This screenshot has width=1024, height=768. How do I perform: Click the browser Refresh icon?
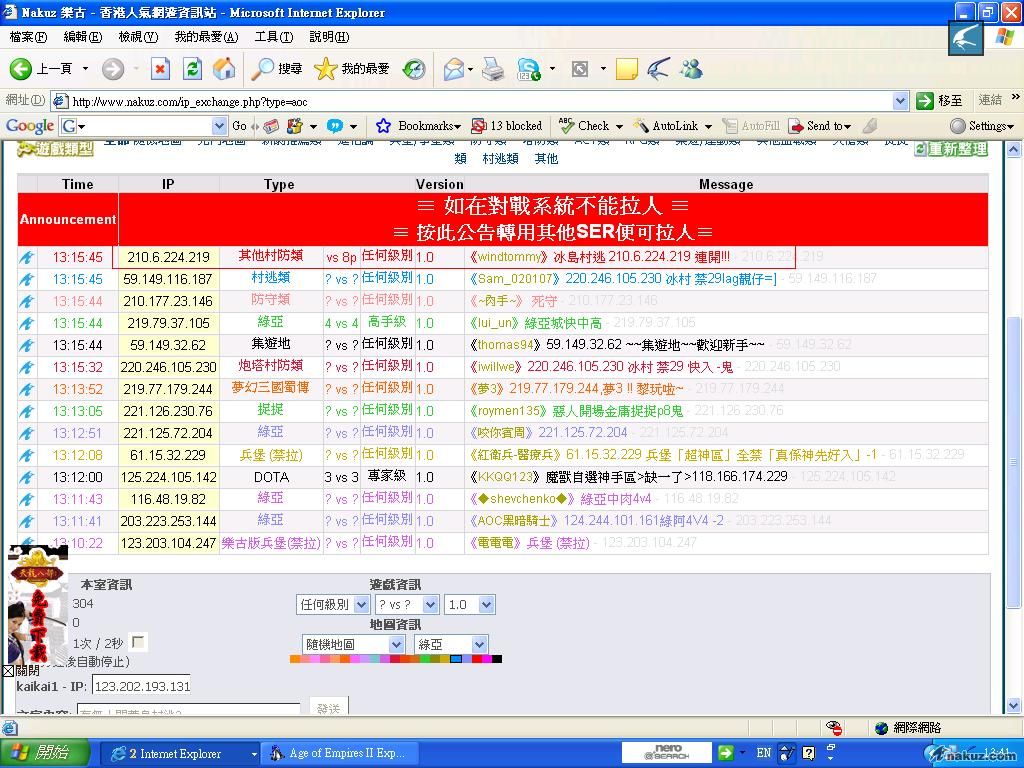click(193, 69)
